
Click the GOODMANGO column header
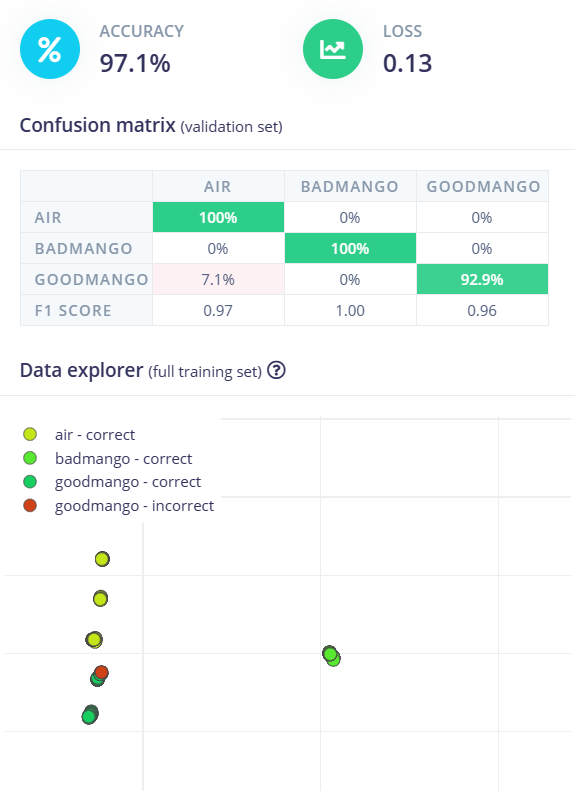(x=483, y=186)
